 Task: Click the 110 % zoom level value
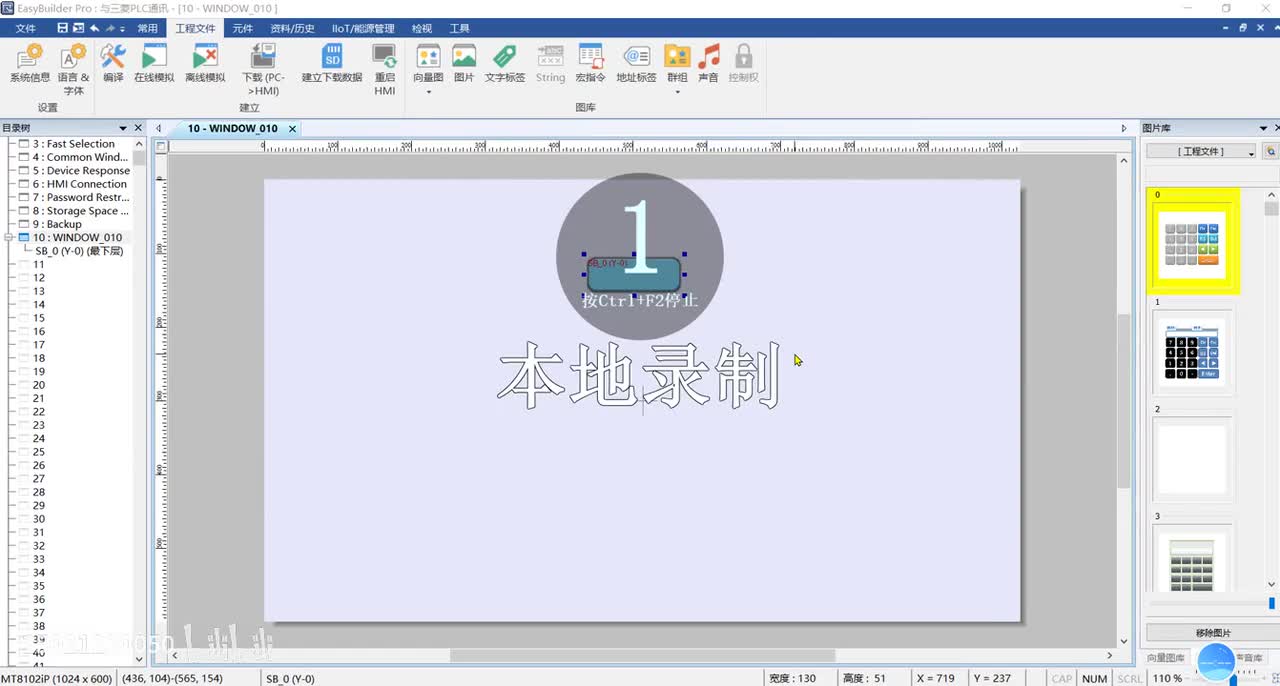tap(1167, 678)
